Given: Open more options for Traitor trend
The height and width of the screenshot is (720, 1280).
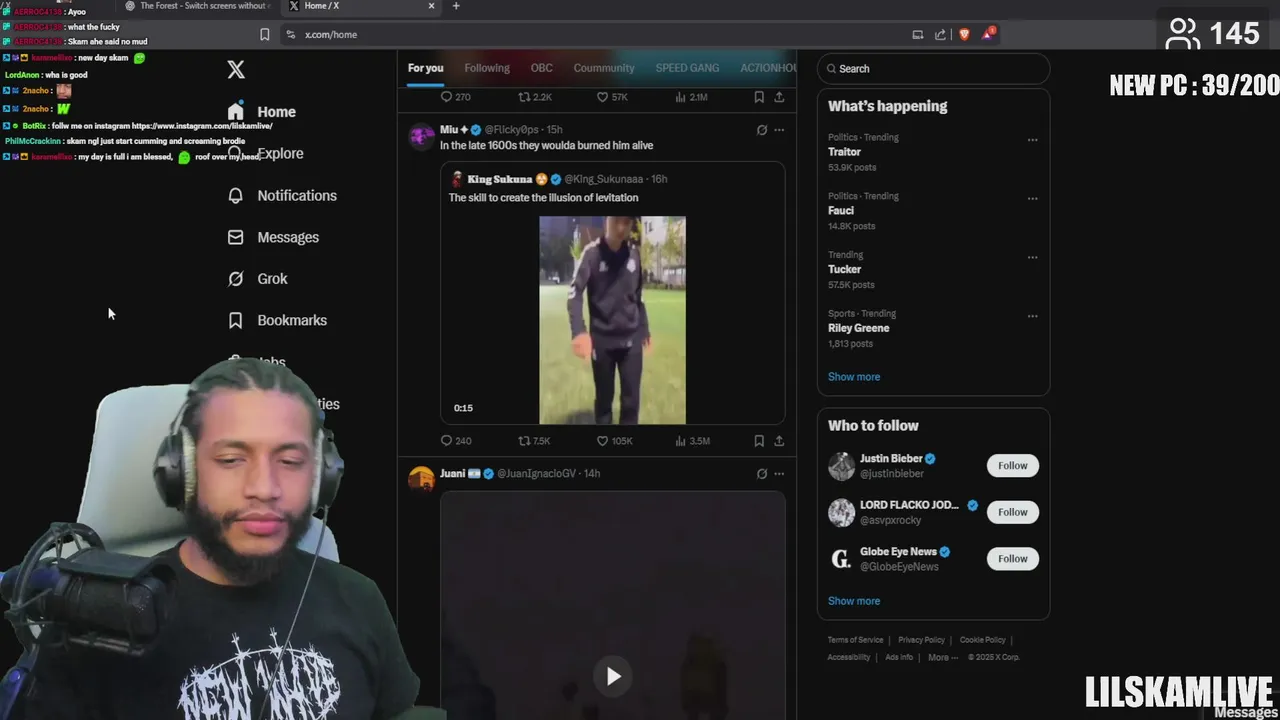Looking at the screenshot, I should point(1032,140).
